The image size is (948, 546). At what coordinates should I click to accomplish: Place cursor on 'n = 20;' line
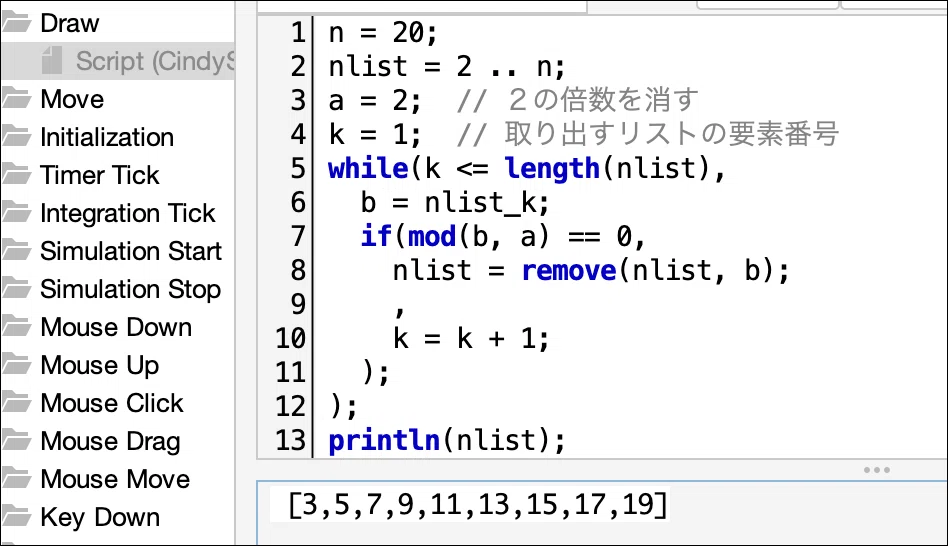pos(383,32)
